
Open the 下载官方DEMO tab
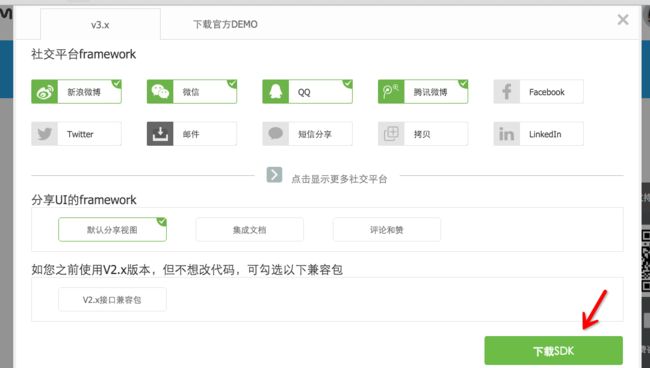click(226, 24)
